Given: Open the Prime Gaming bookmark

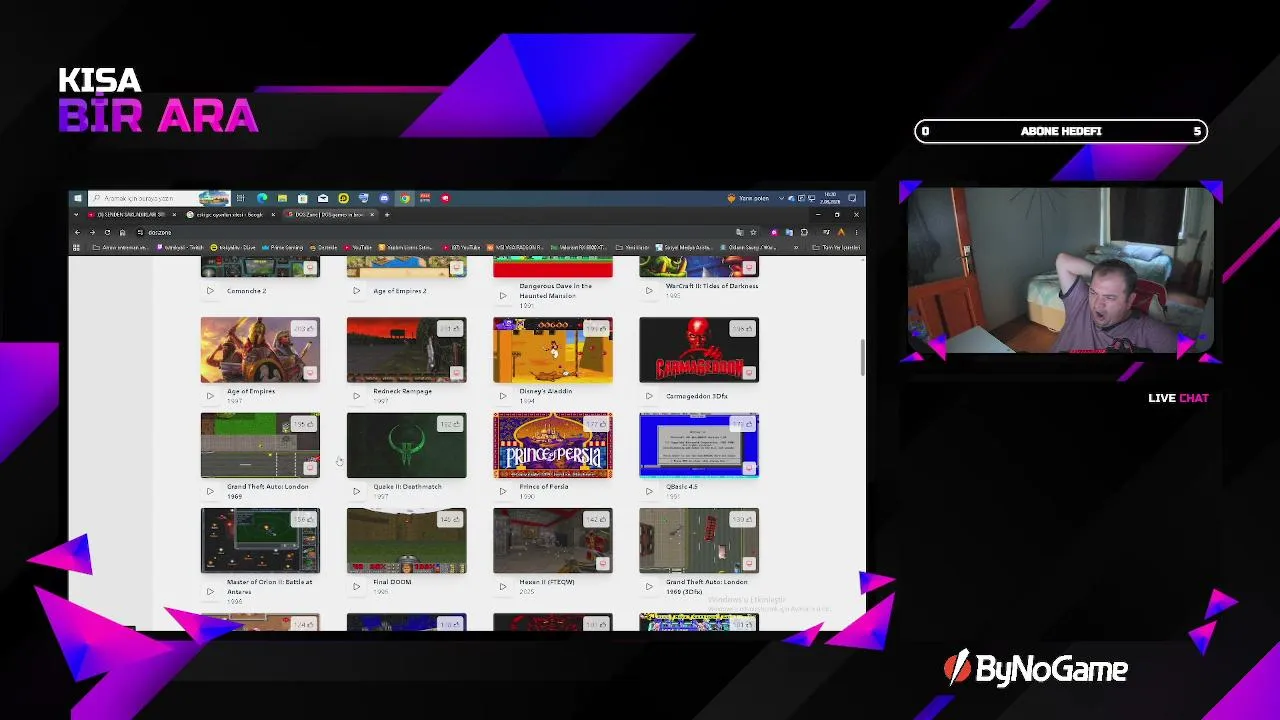Looking at the screenshot, I should [283, 247].
